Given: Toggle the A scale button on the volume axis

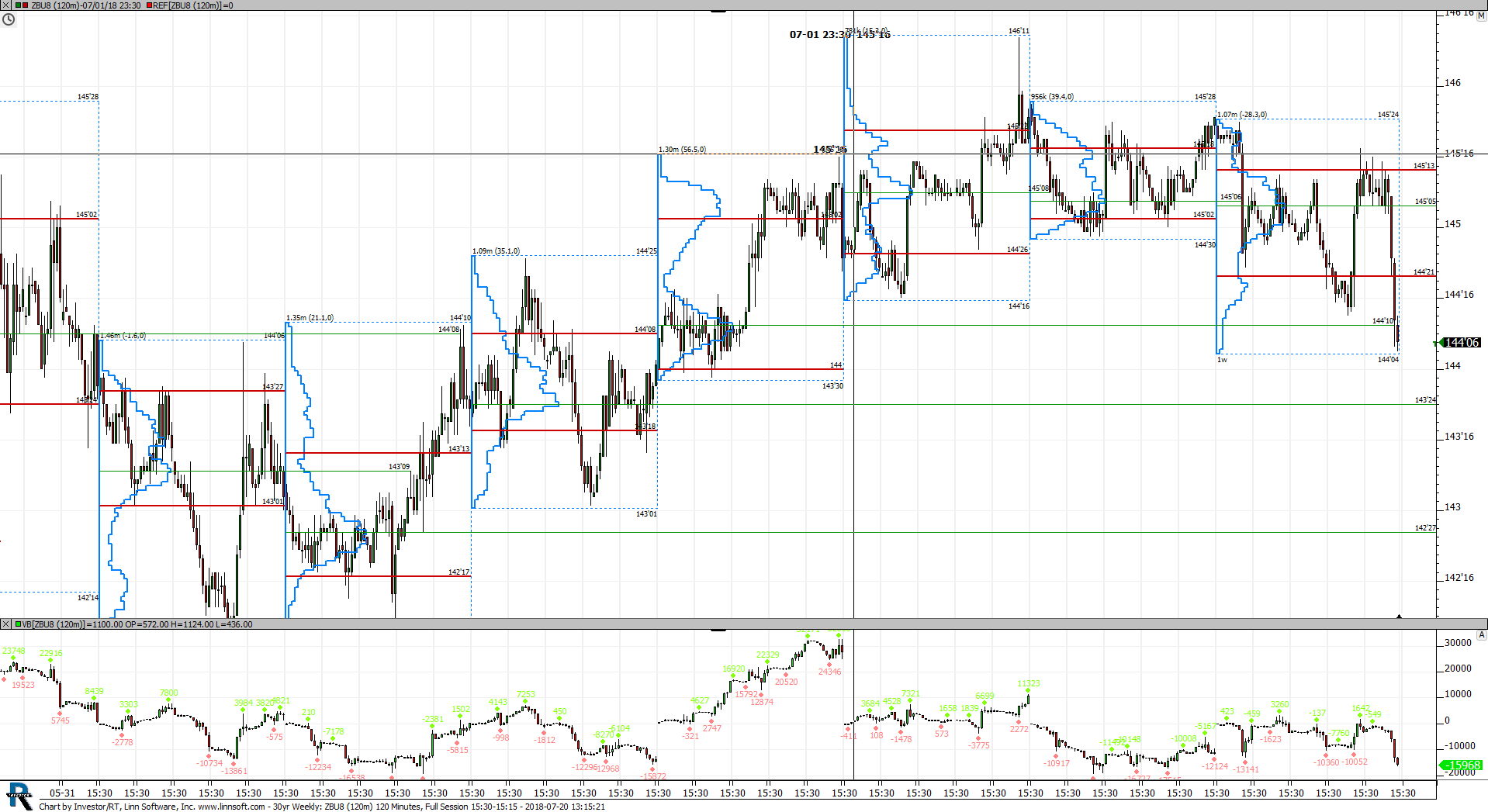Looking at the screenshot, I should (1481, 635).
